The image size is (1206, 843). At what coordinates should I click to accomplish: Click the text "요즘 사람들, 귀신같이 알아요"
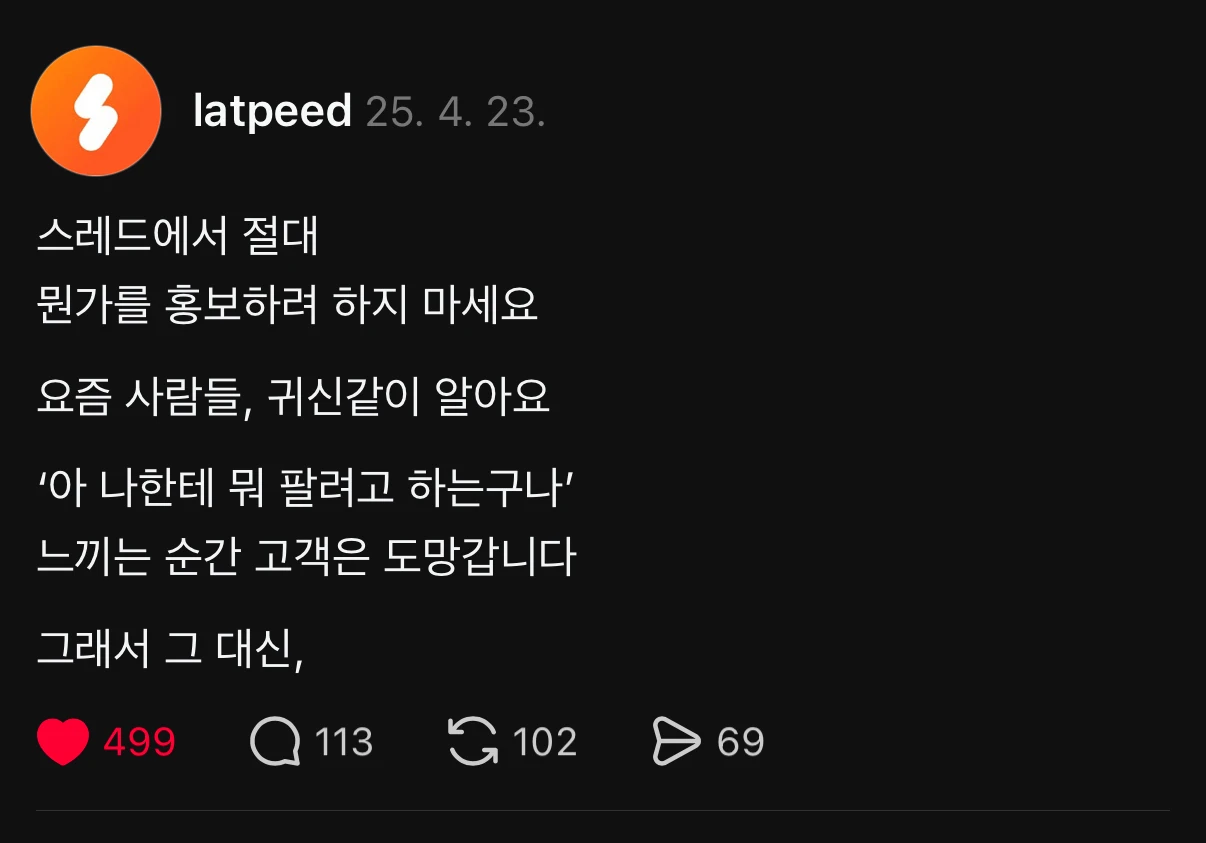tap(293, 398)
